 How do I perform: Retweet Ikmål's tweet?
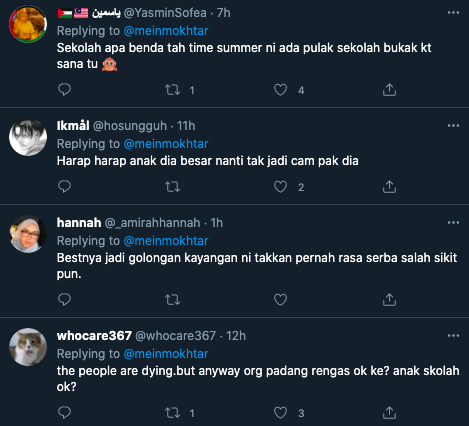[173, 187]
